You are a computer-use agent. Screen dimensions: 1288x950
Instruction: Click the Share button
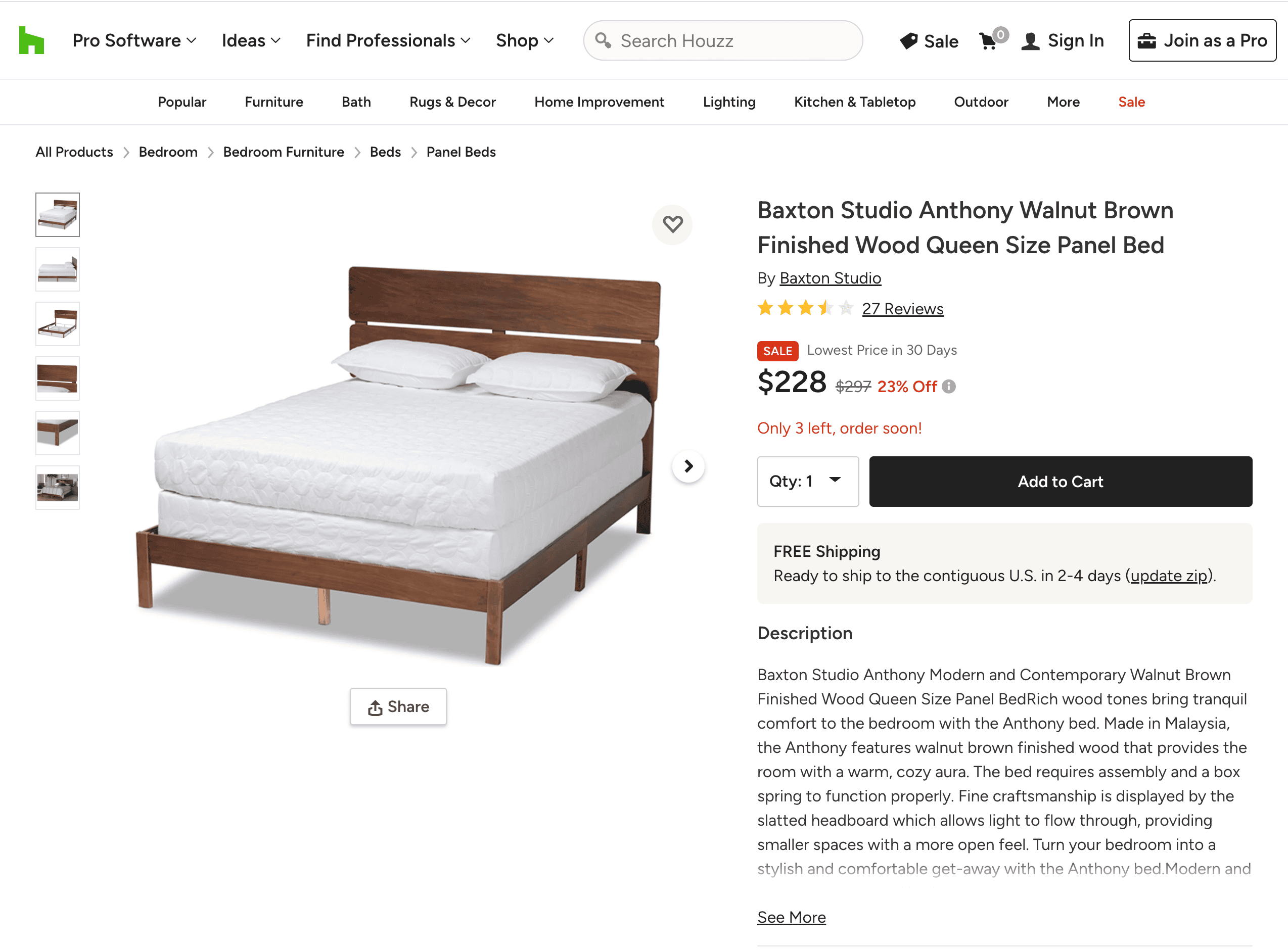[398, 706]
